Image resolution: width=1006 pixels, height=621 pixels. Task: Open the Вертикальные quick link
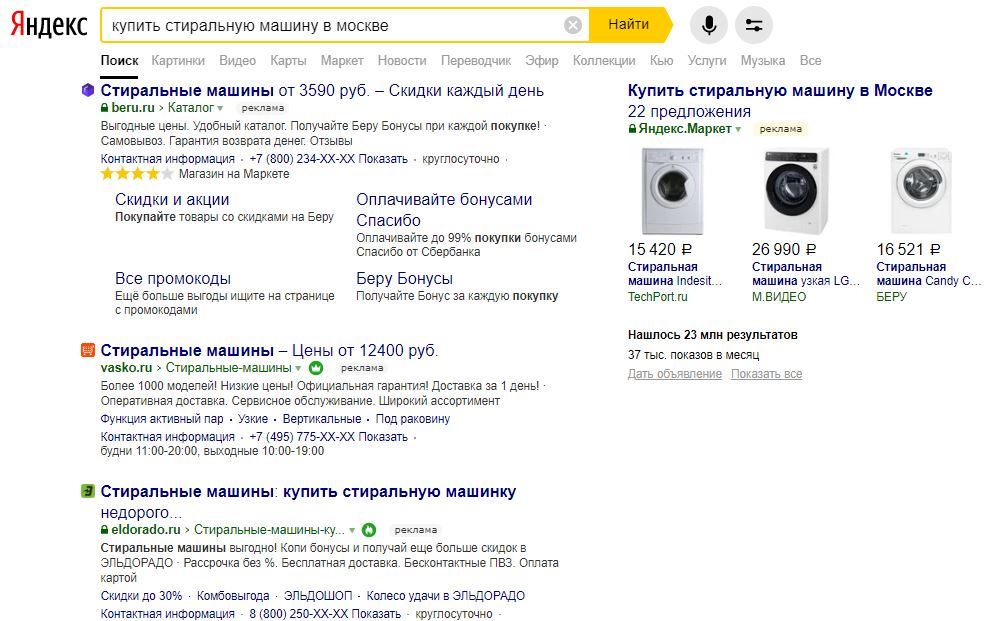(x=322, y=419)
